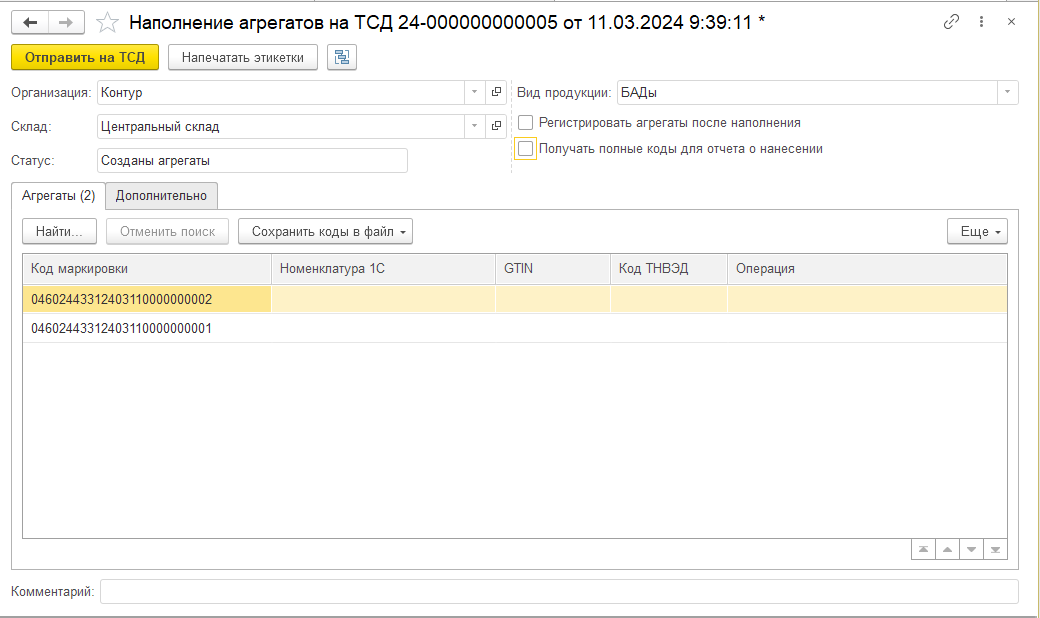Click the Склад field with Центральный склад

point(281,126)
